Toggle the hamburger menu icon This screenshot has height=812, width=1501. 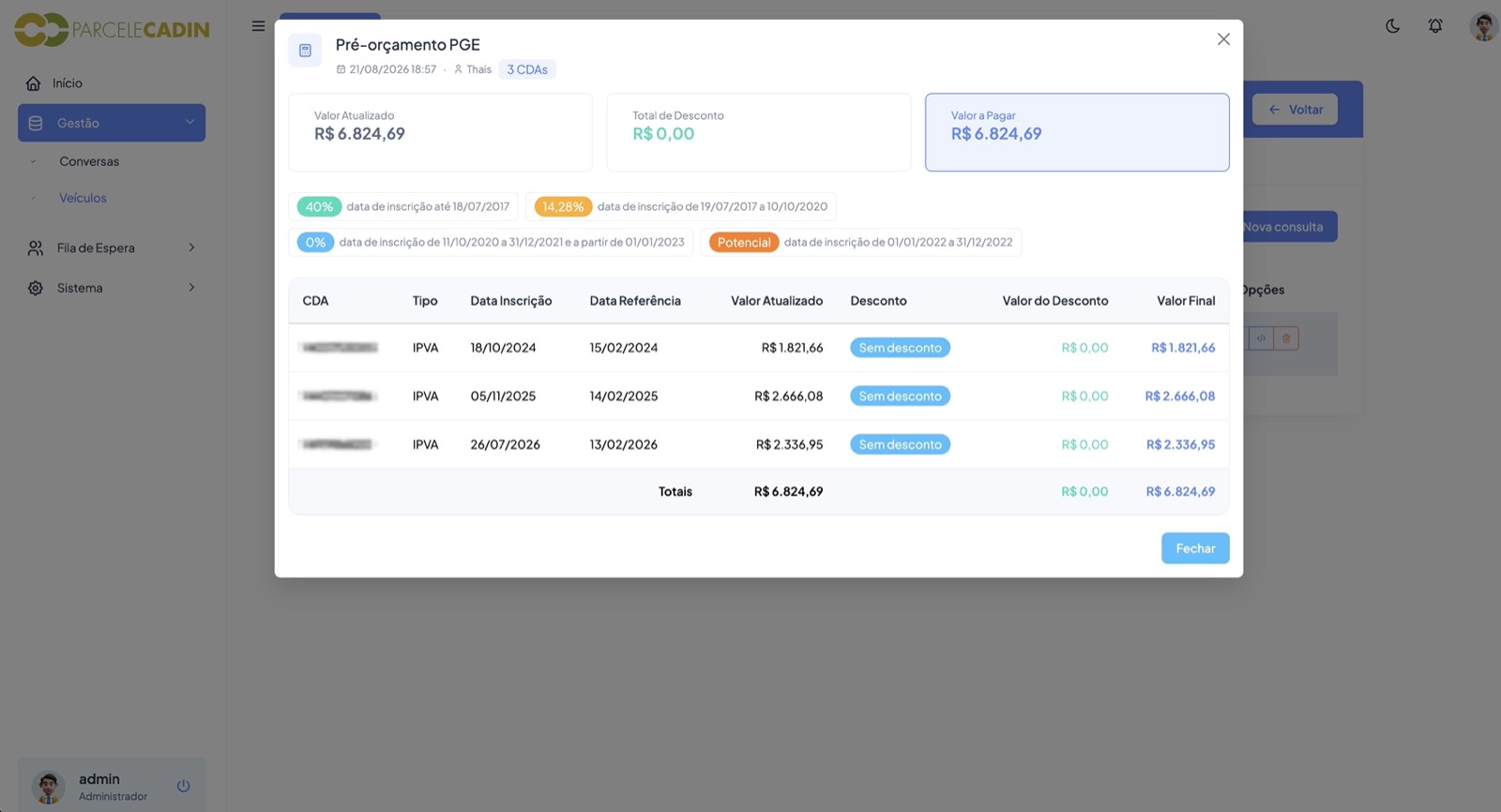(x=258, y=26)
